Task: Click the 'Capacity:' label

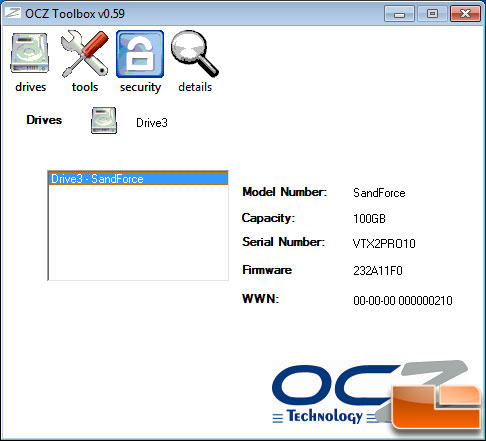Action: point(268,218)
